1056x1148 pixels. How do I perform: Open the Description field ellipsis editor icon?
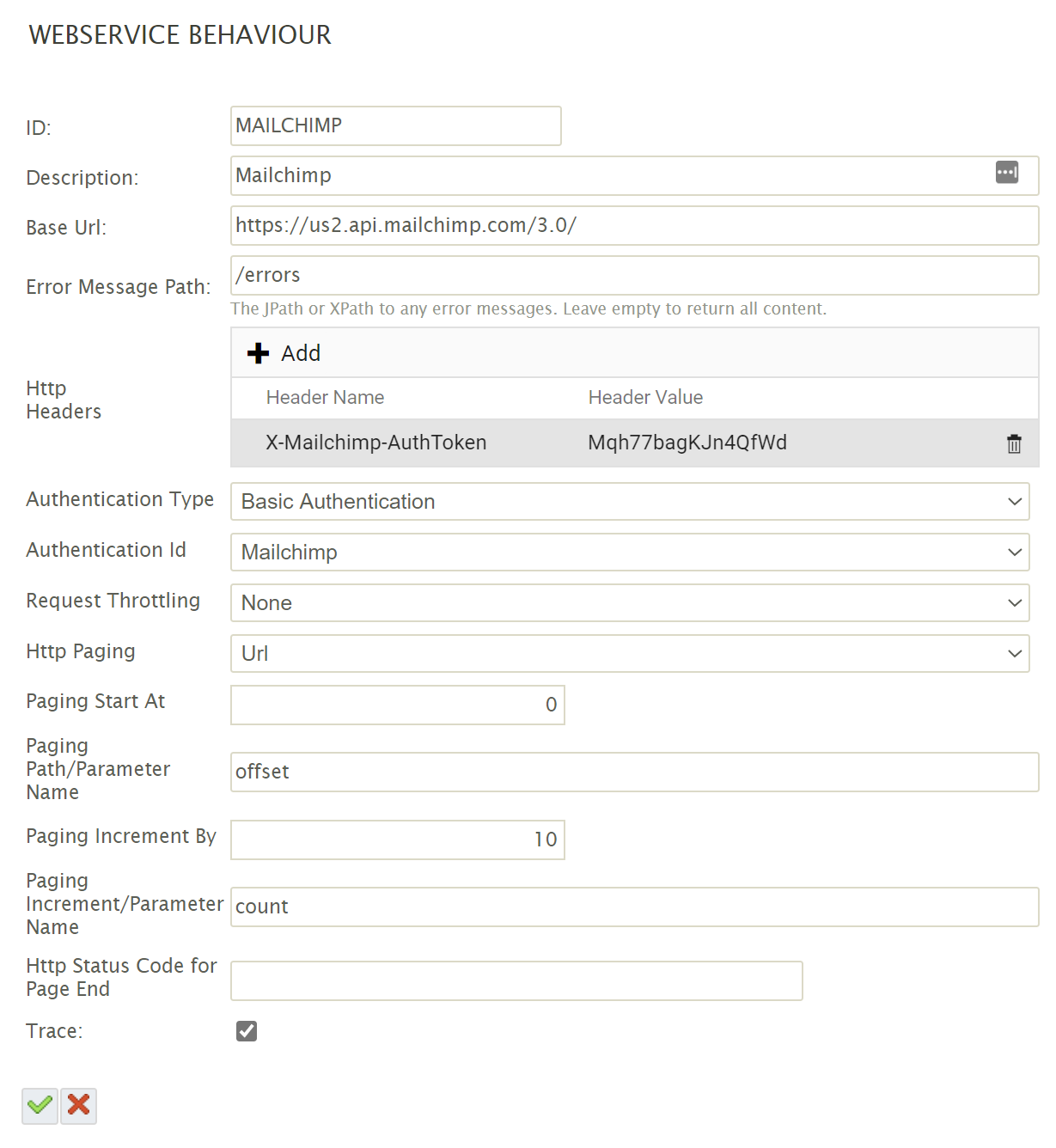1007,173
